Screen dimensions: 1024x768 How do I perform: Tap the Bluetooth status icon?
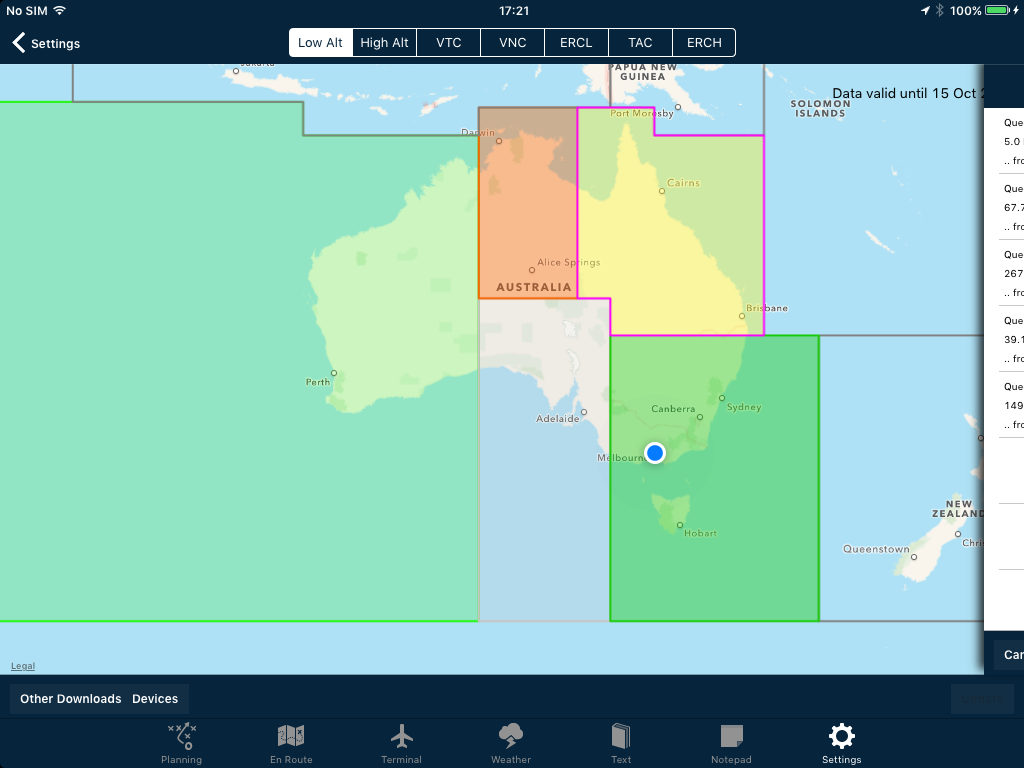940,10
